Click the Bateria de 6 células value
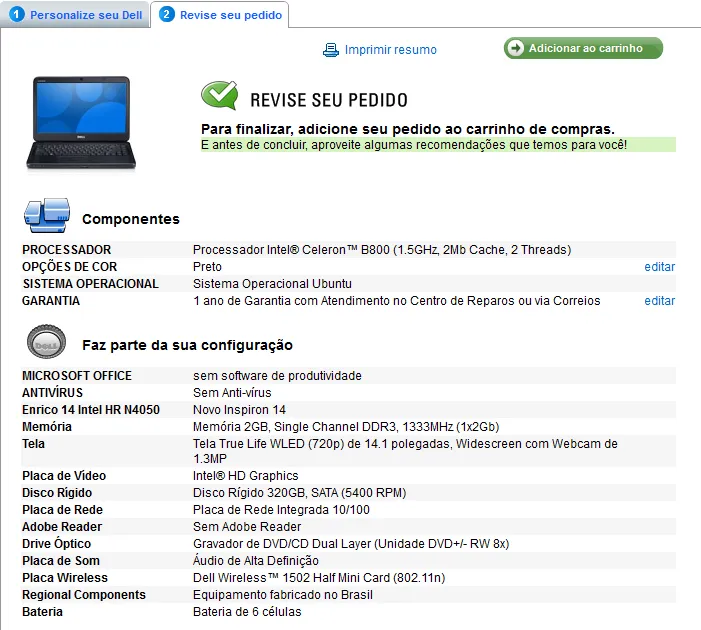The height and width of the screenshot is (630, 701). point(247,612)
